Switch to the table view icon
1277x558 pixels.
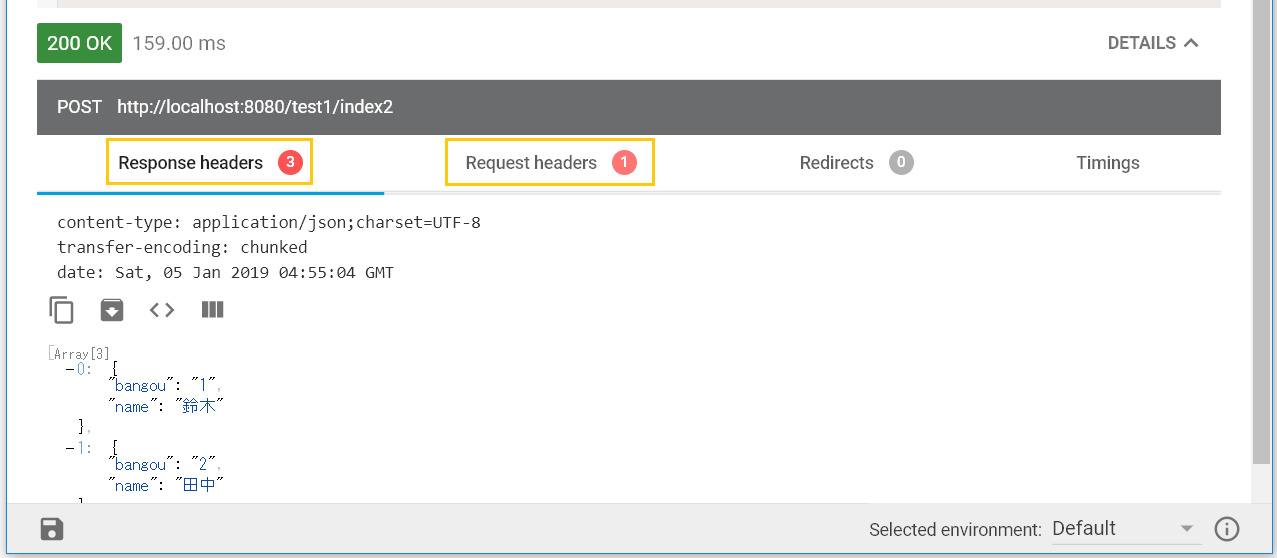212,310
